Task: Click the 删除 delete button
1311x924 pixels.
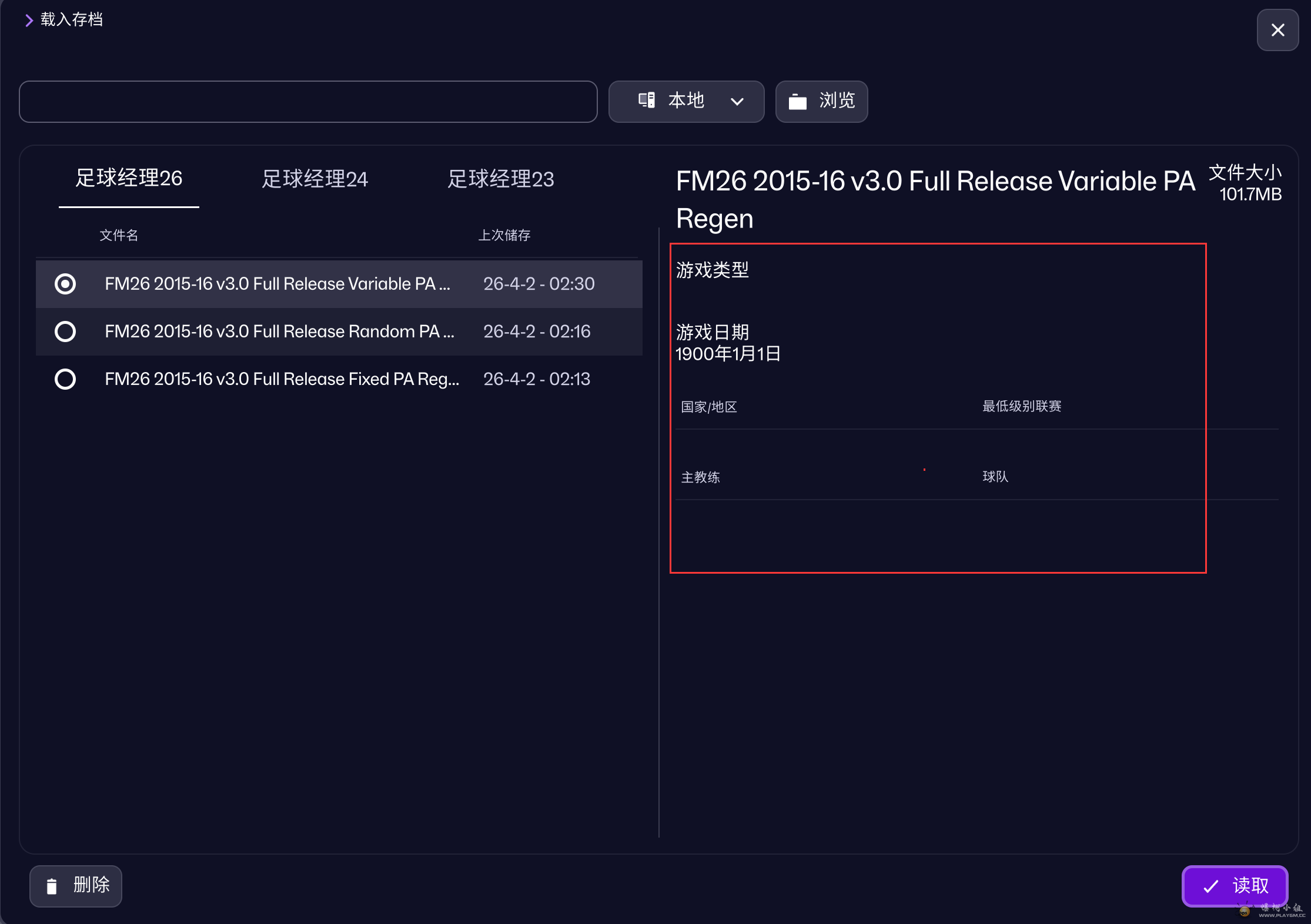Action: (x=76, y=886)
